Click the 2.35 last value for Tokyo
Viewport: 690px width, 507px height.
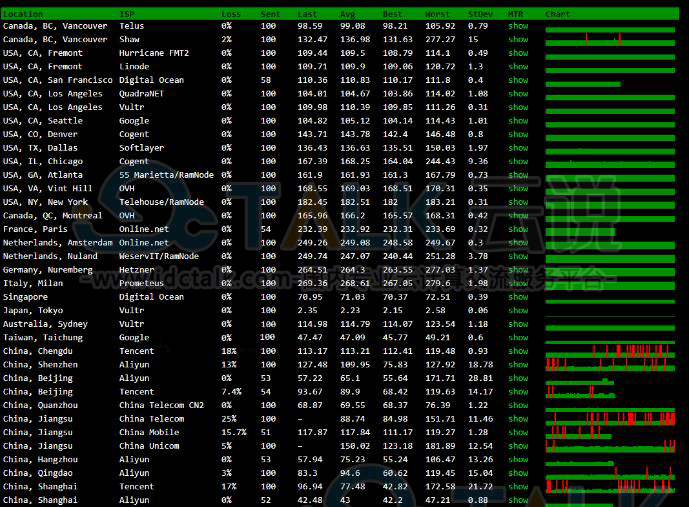coord(307,311)
